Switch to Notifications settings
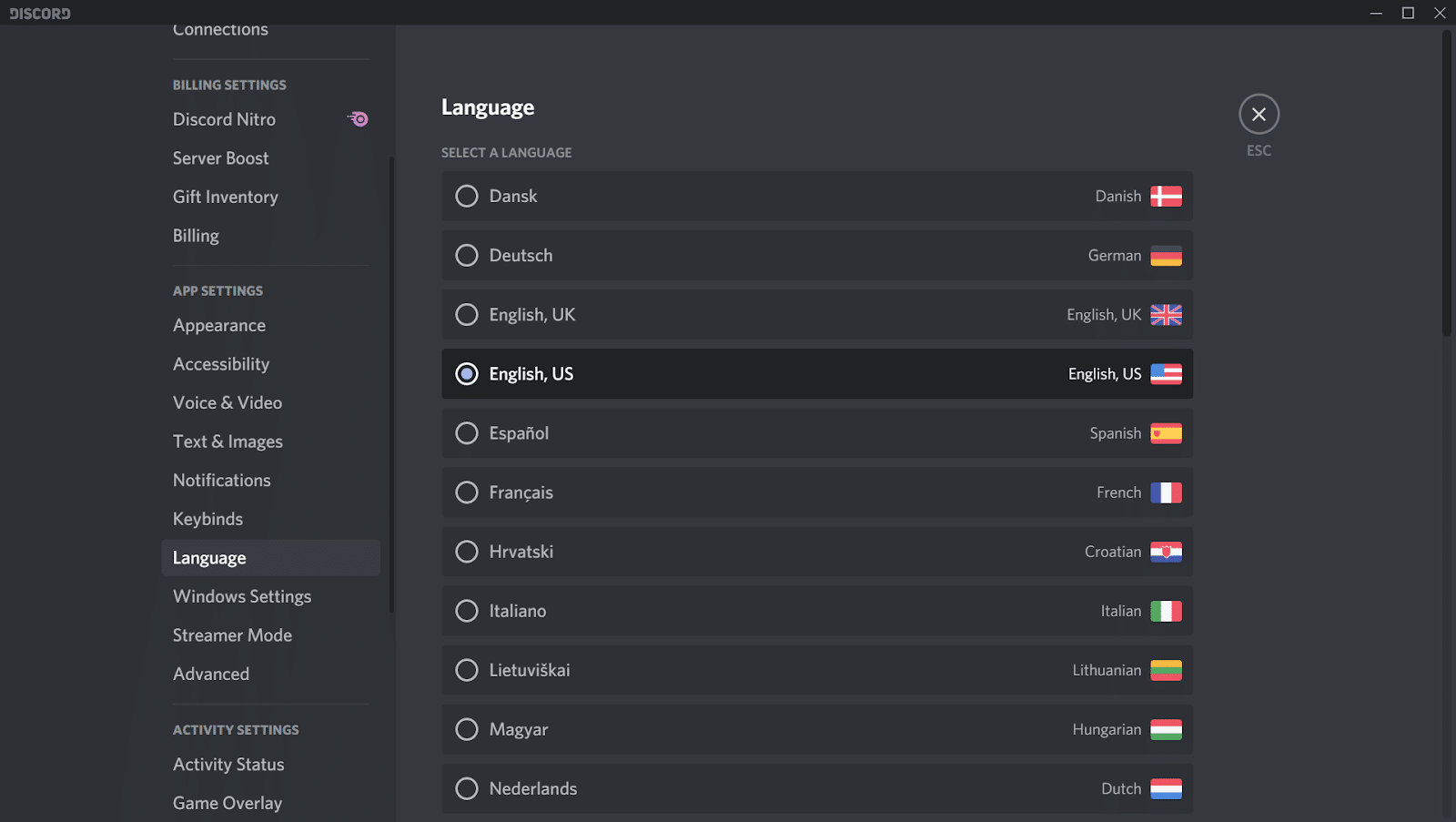This screenshot has height=822, width=1456. [x=221, y=480]
